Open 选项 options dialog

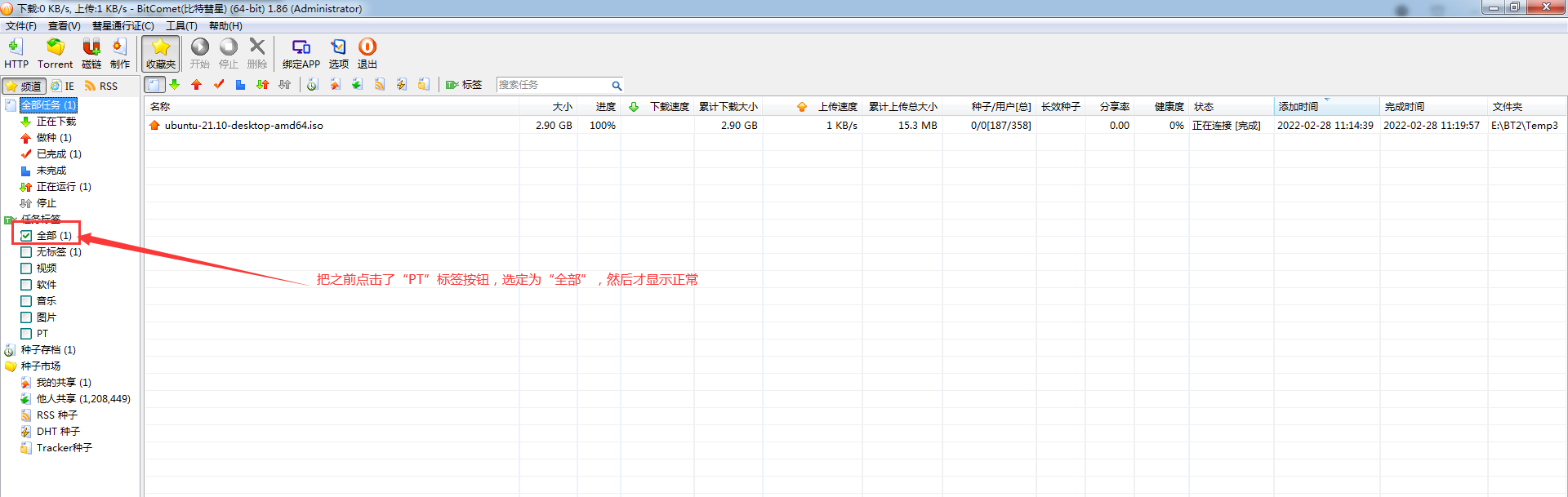coord(338,54)
